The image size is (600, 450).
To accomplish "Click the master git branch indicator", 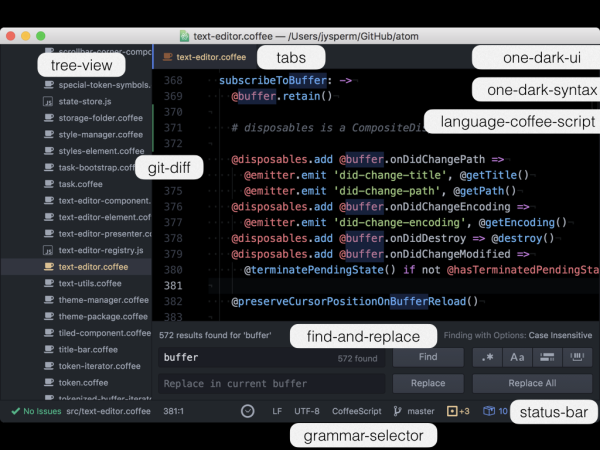I will 414,411.
